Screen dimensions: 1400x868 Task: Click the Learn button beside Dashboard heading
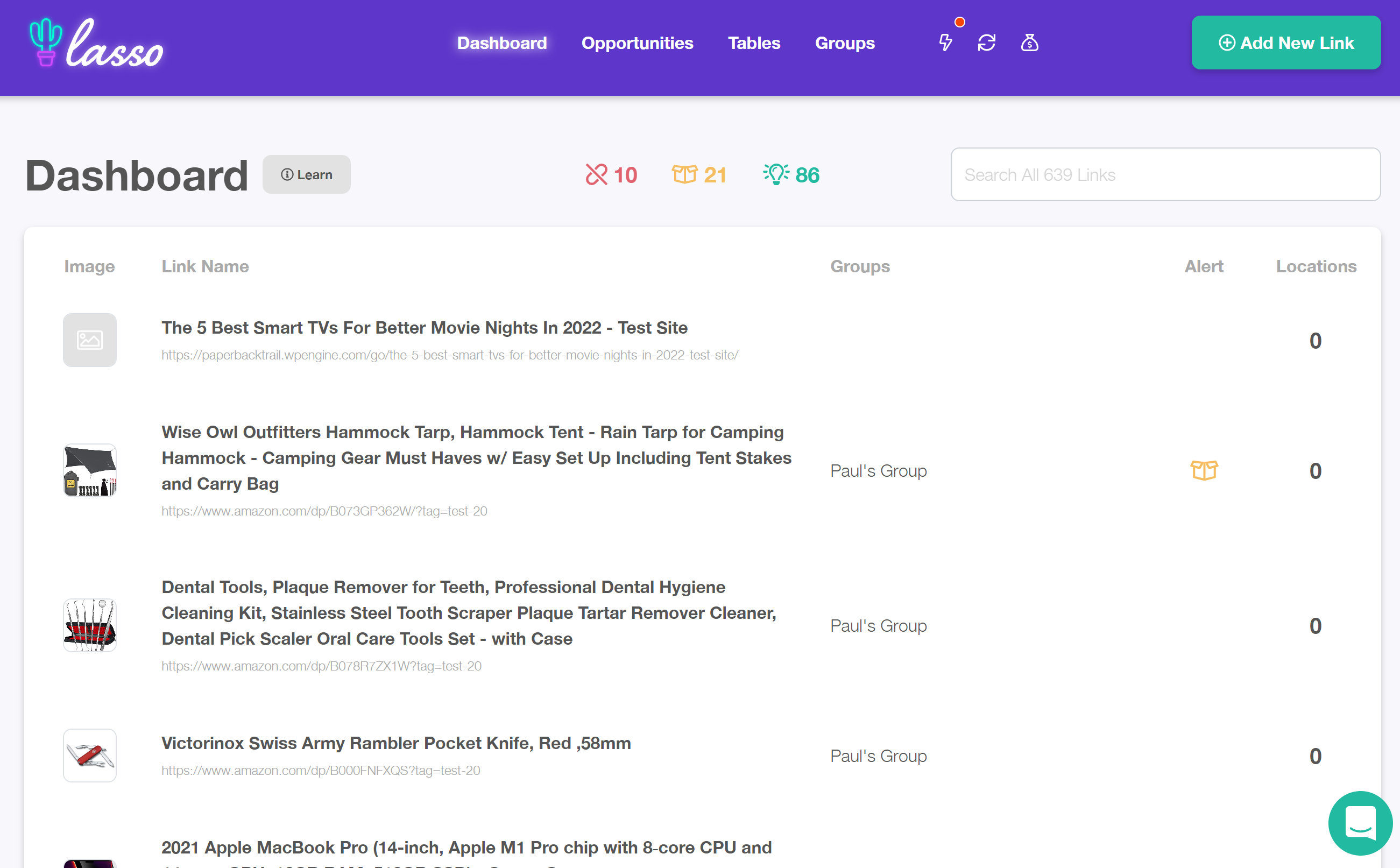tap(307, 174)
